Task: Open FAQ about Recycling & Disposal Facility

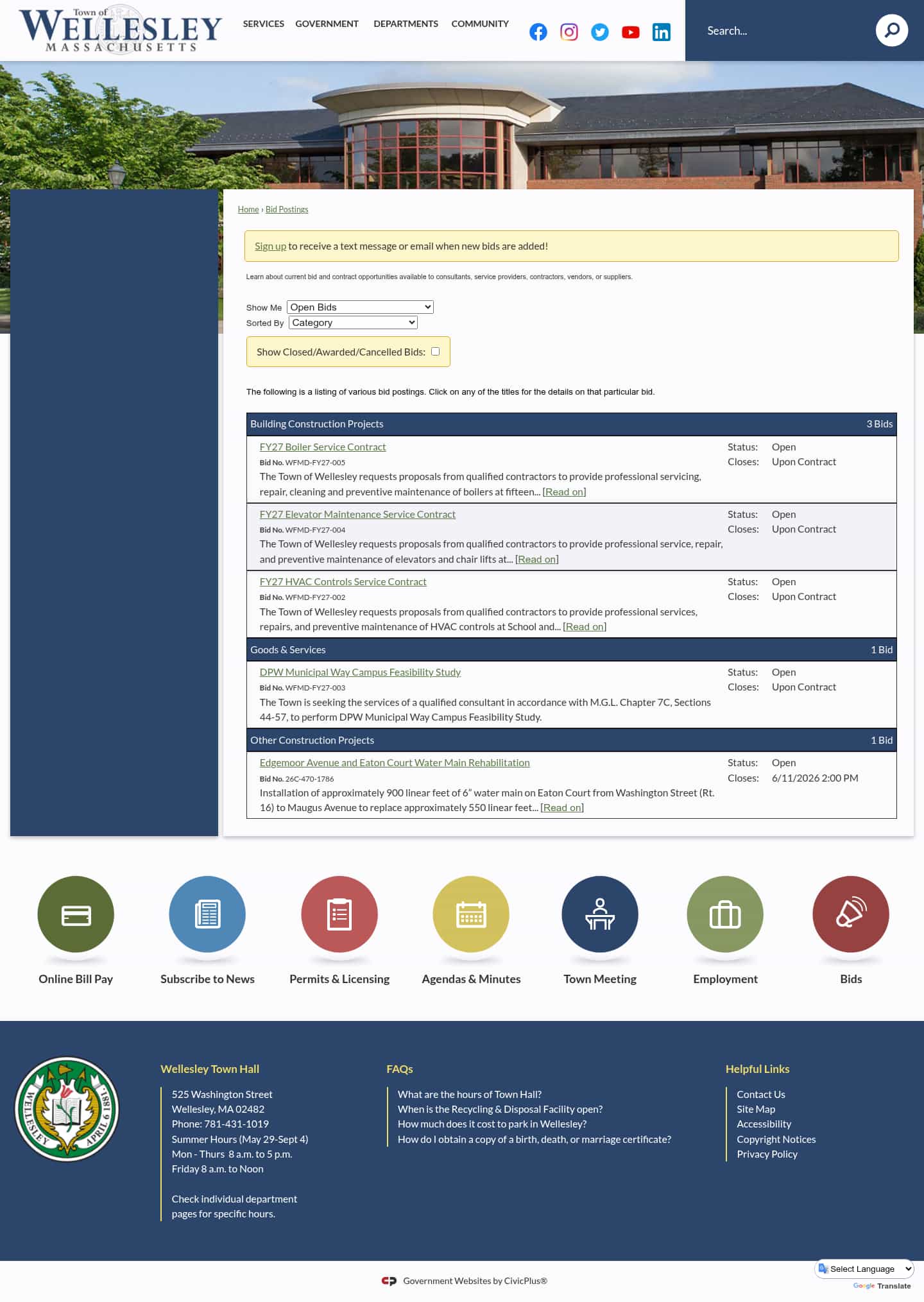Action: coord(500,1109)
